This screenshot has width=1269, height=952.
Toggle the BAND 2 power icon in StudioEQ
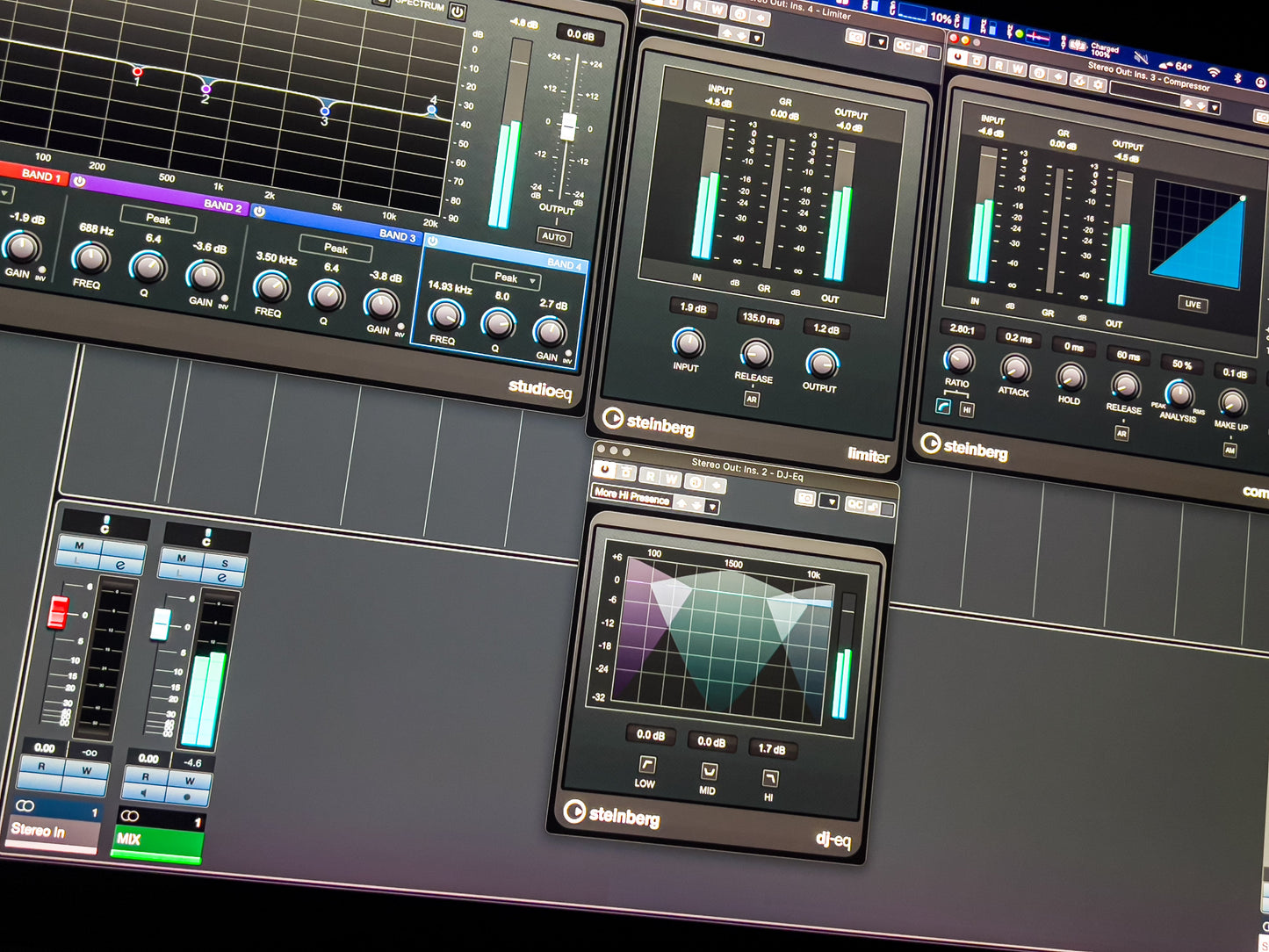coord(80,181)
